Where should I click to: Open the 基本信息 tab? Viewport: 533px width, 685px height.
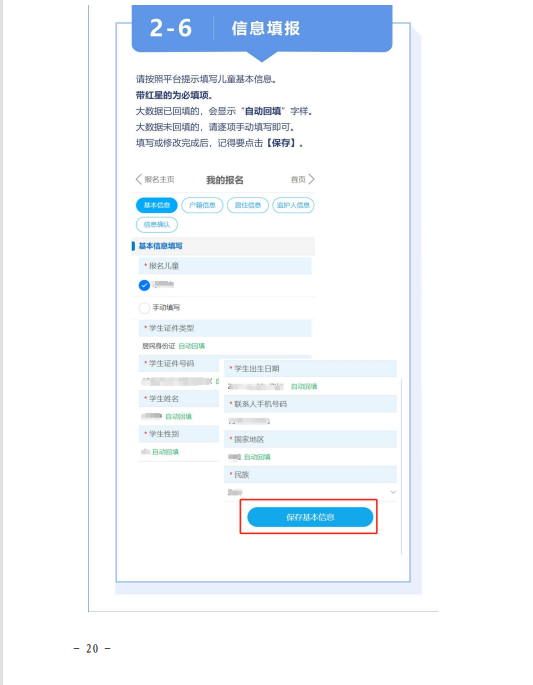157,205
